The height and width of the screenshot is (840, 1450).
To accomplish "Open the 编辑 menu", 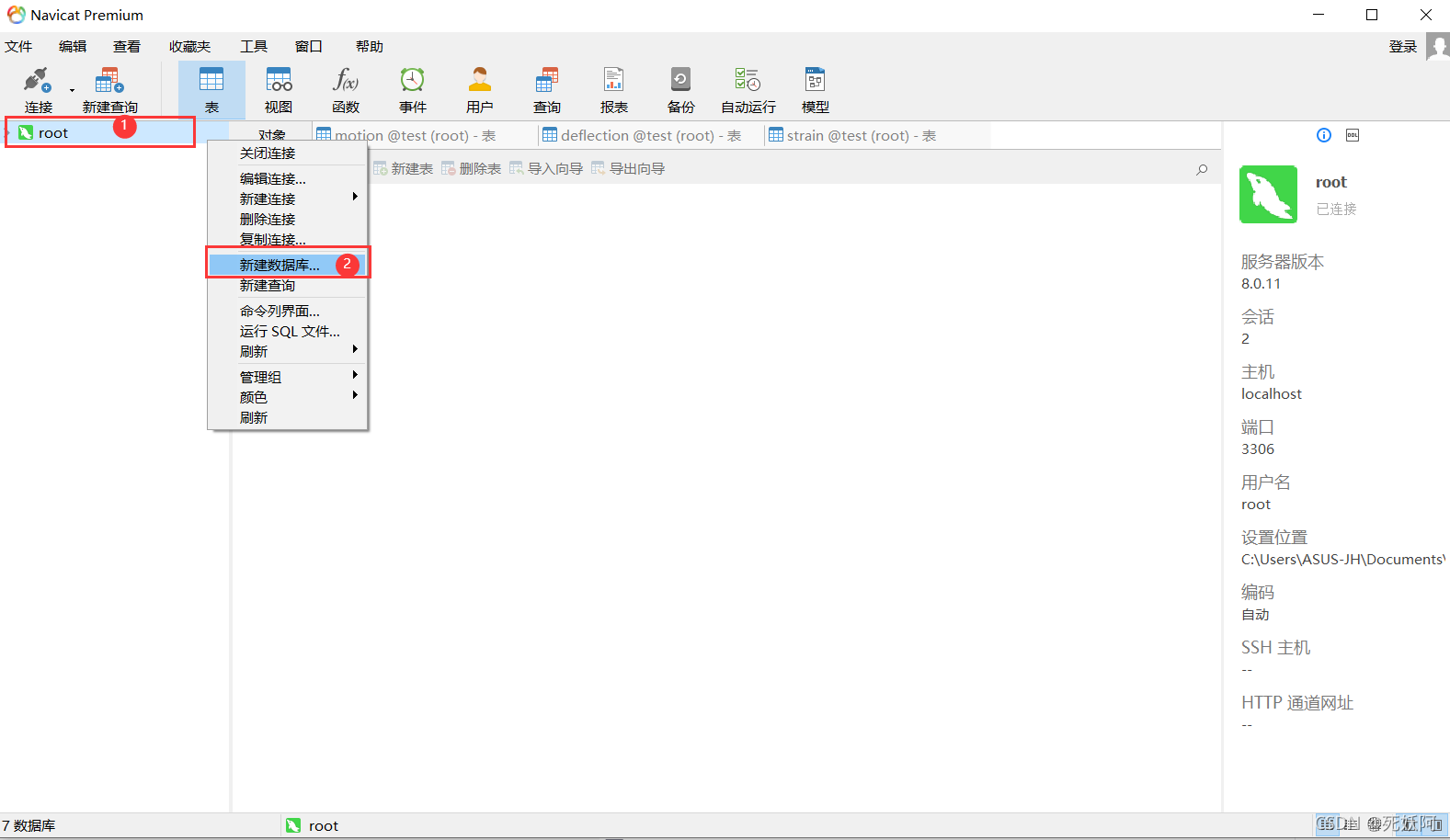I will [73, 46].
